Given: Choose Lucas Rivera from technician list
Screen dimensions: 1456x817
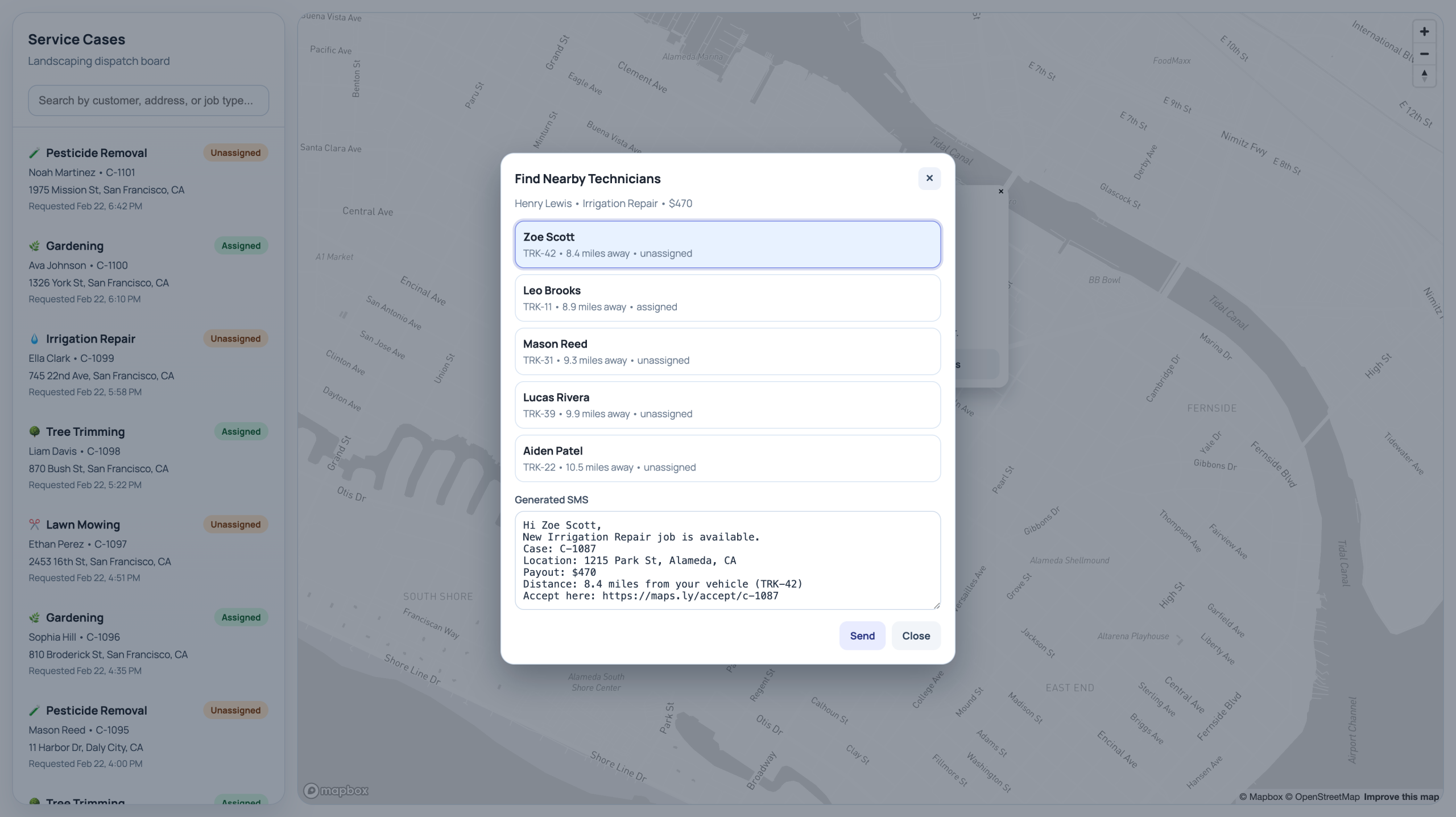Looking at the screenshot, I should (x=727, y=405).
